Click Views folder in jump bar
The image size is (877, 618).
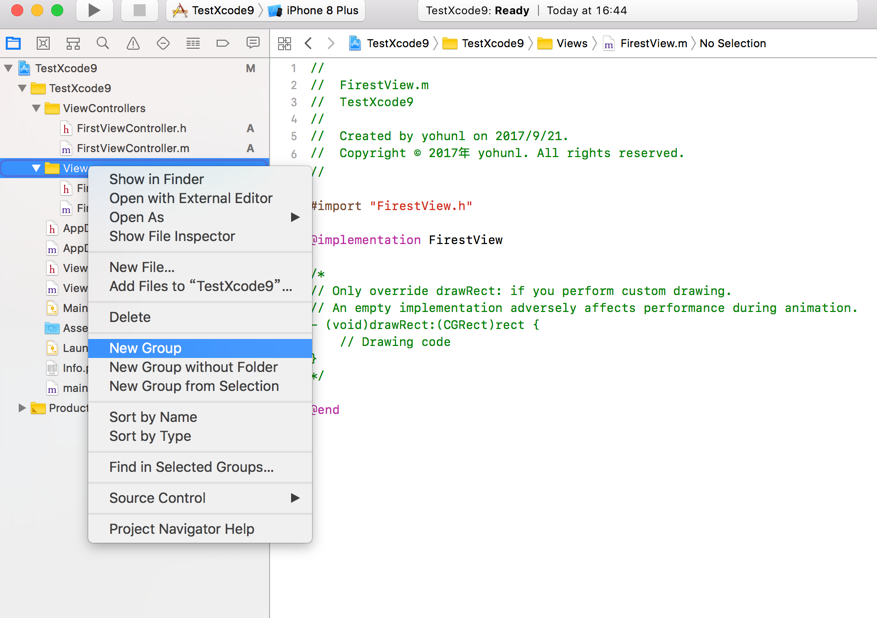tap(563, 44)
